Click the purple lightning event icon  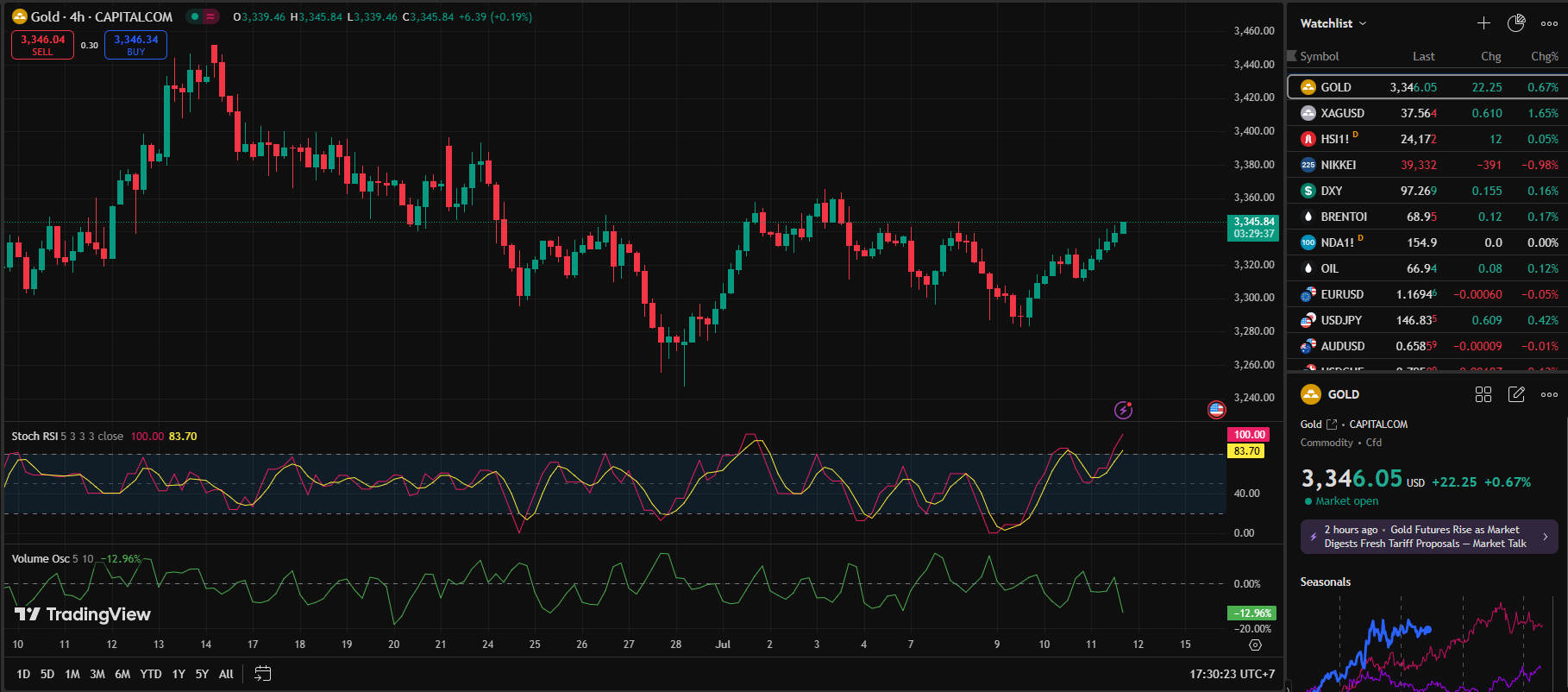1123,410
